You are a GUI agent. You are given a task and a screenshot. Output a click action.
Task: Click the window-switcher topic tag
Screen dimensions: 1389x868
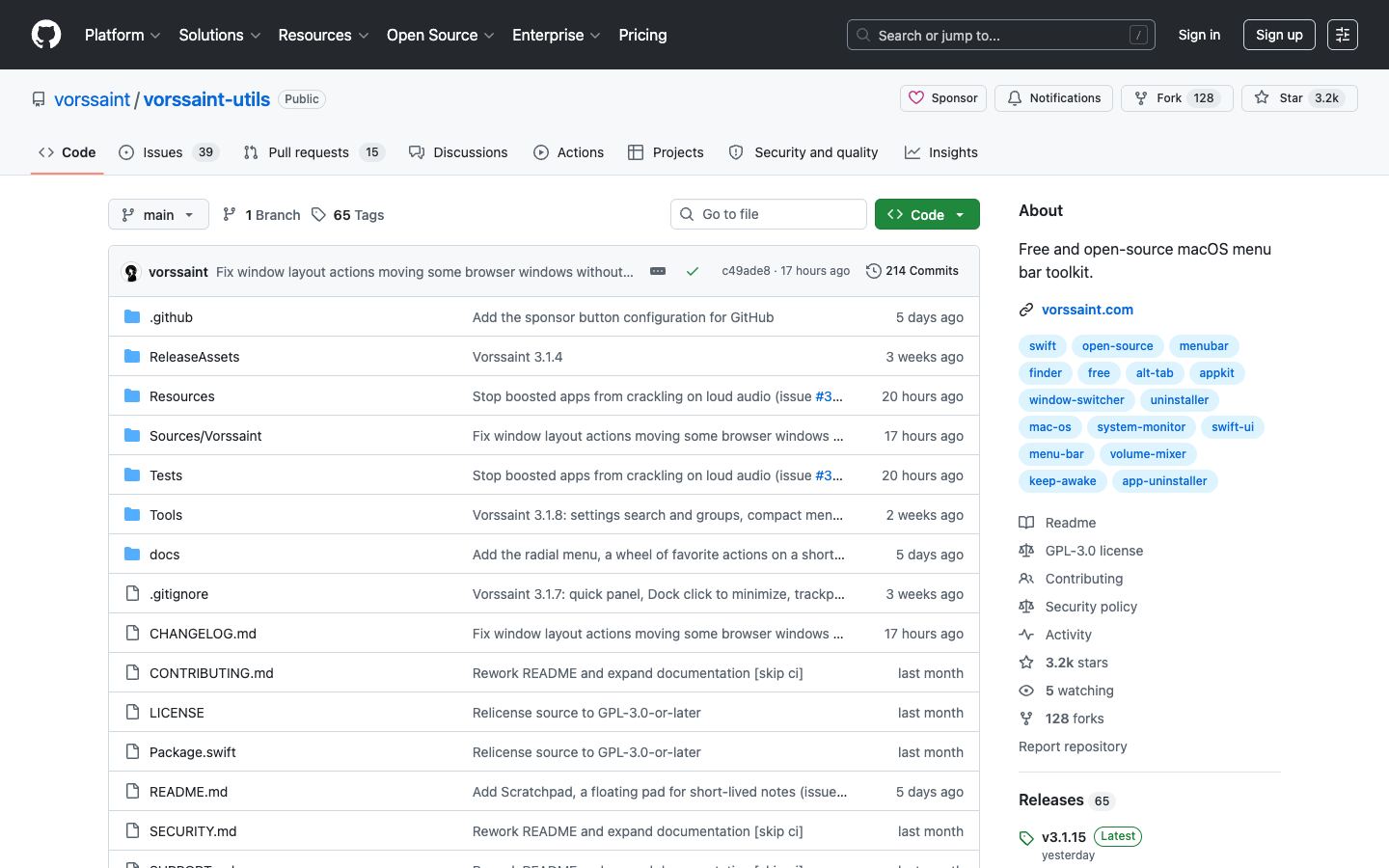tap(1076, 400)
